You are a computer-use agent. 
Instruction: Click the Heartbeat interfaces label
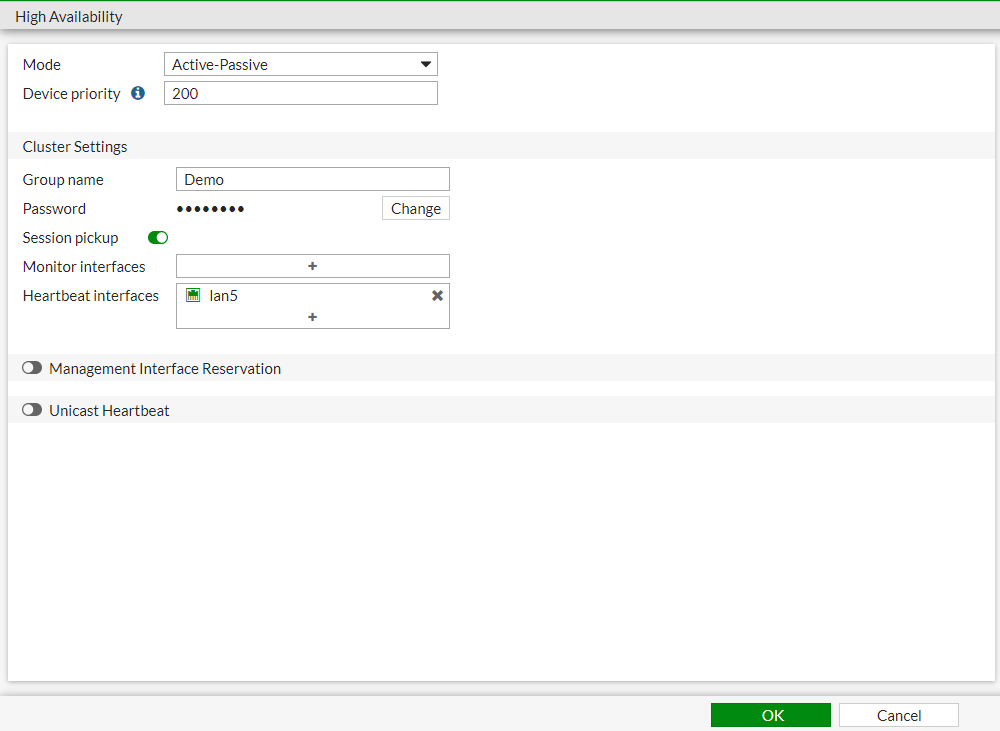91,296
